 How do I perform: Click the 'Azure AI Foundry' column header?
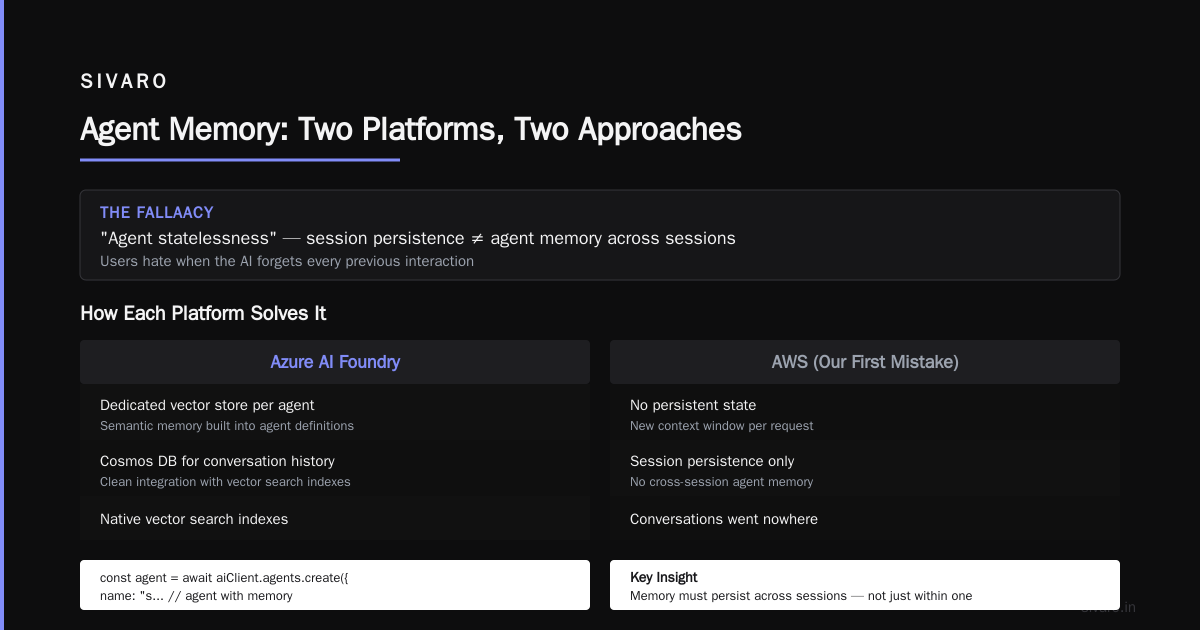pos(335,362)
